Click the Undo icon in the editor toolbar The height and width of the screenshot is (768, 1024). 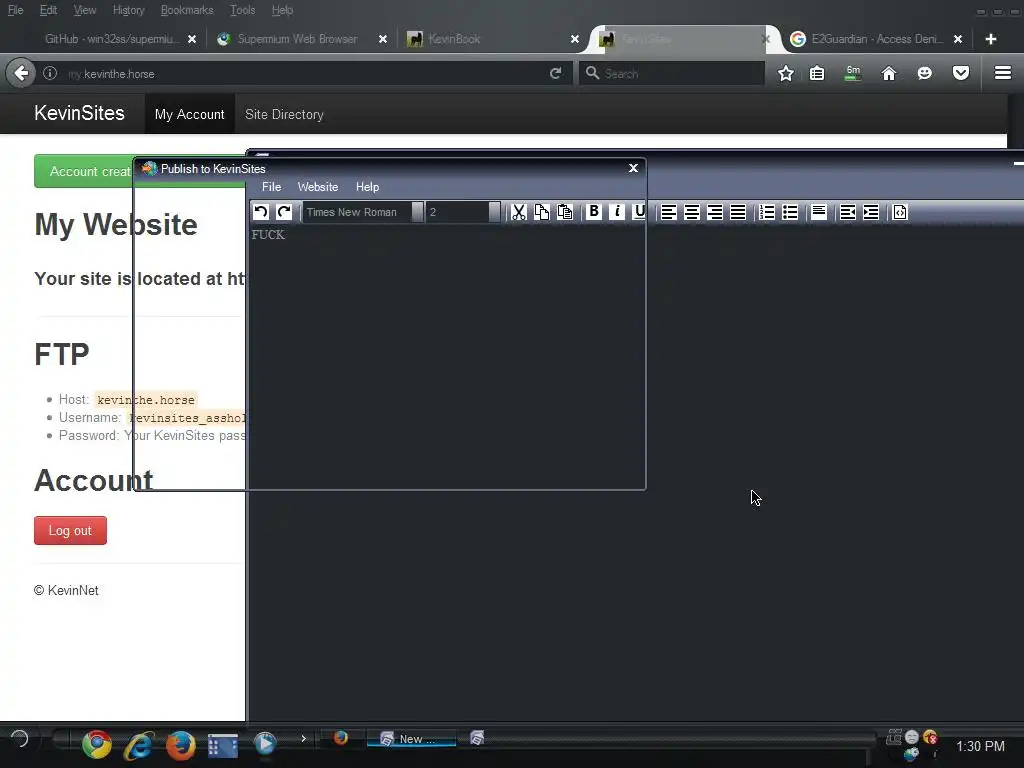point(261,212)
